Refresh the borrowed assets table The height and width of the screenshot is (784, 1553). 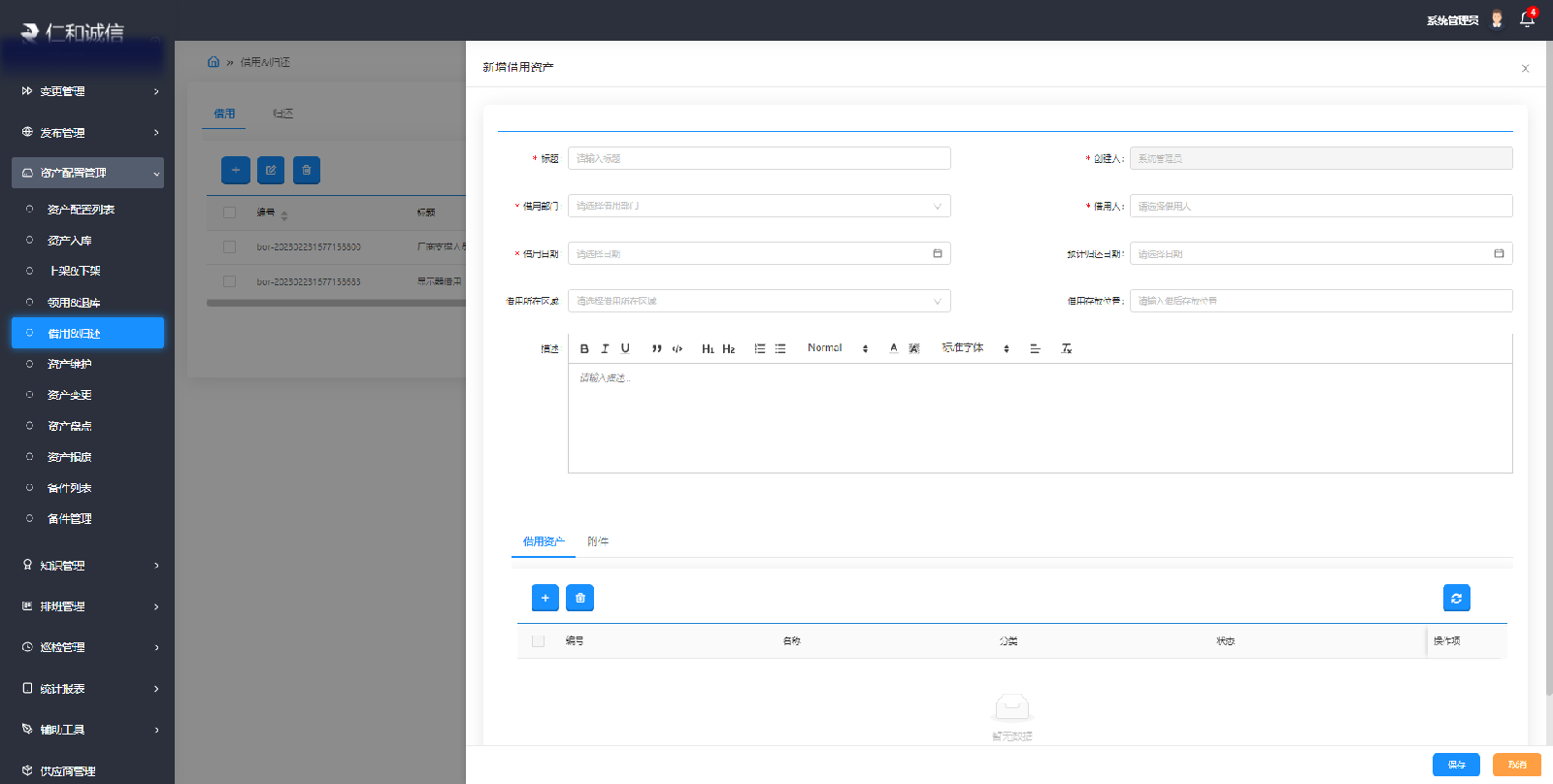[1456, 598]
